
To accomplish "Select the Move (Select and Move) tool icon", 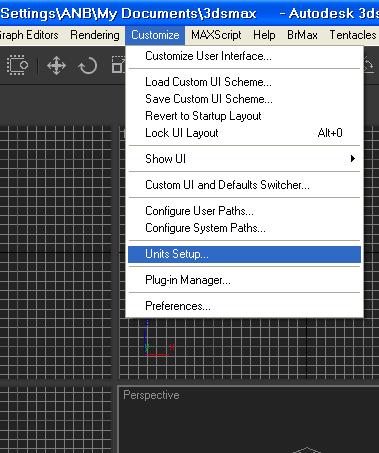I will 56,66.
